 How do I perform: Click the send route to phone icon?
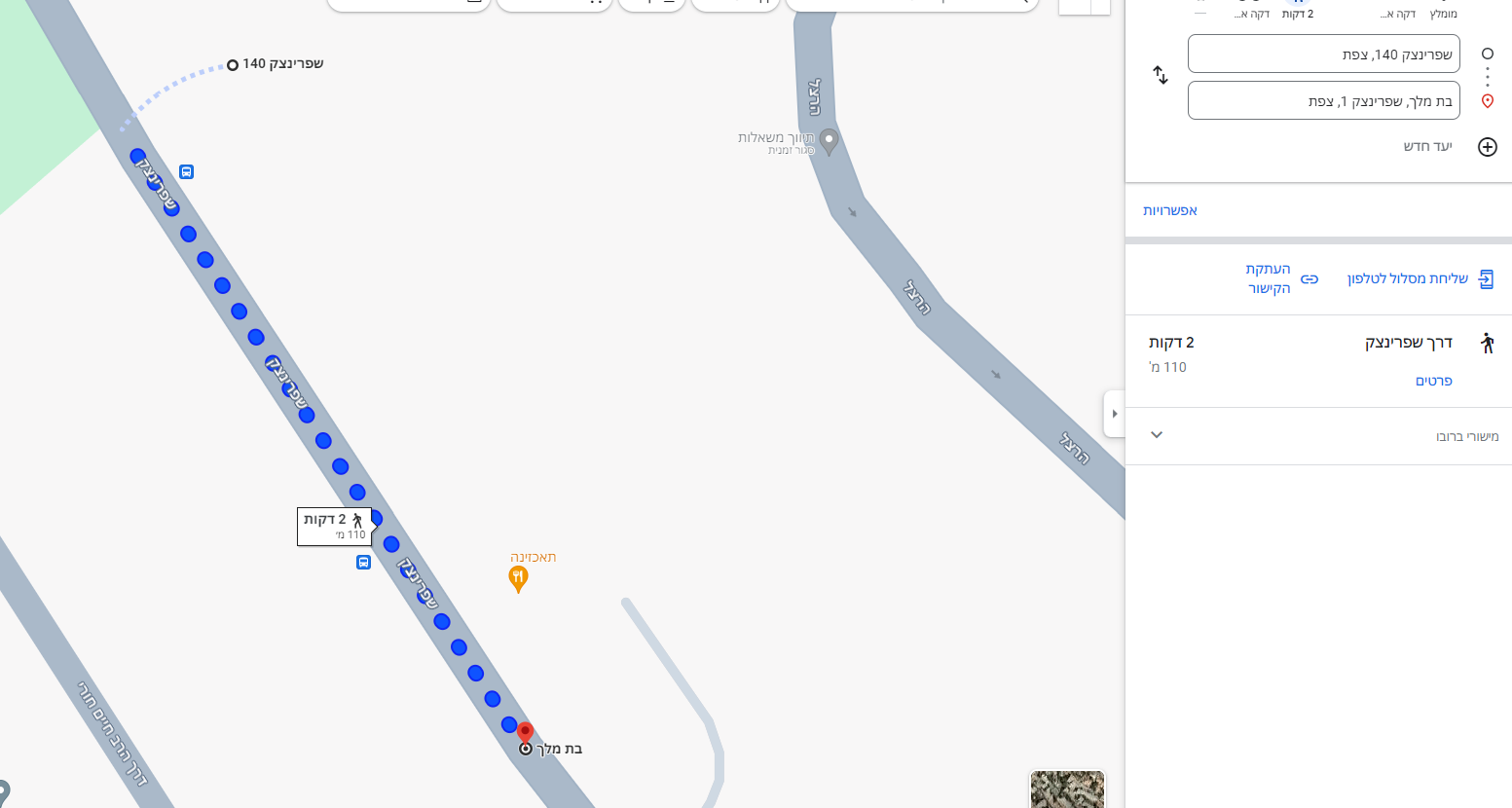coord(1486,279)
